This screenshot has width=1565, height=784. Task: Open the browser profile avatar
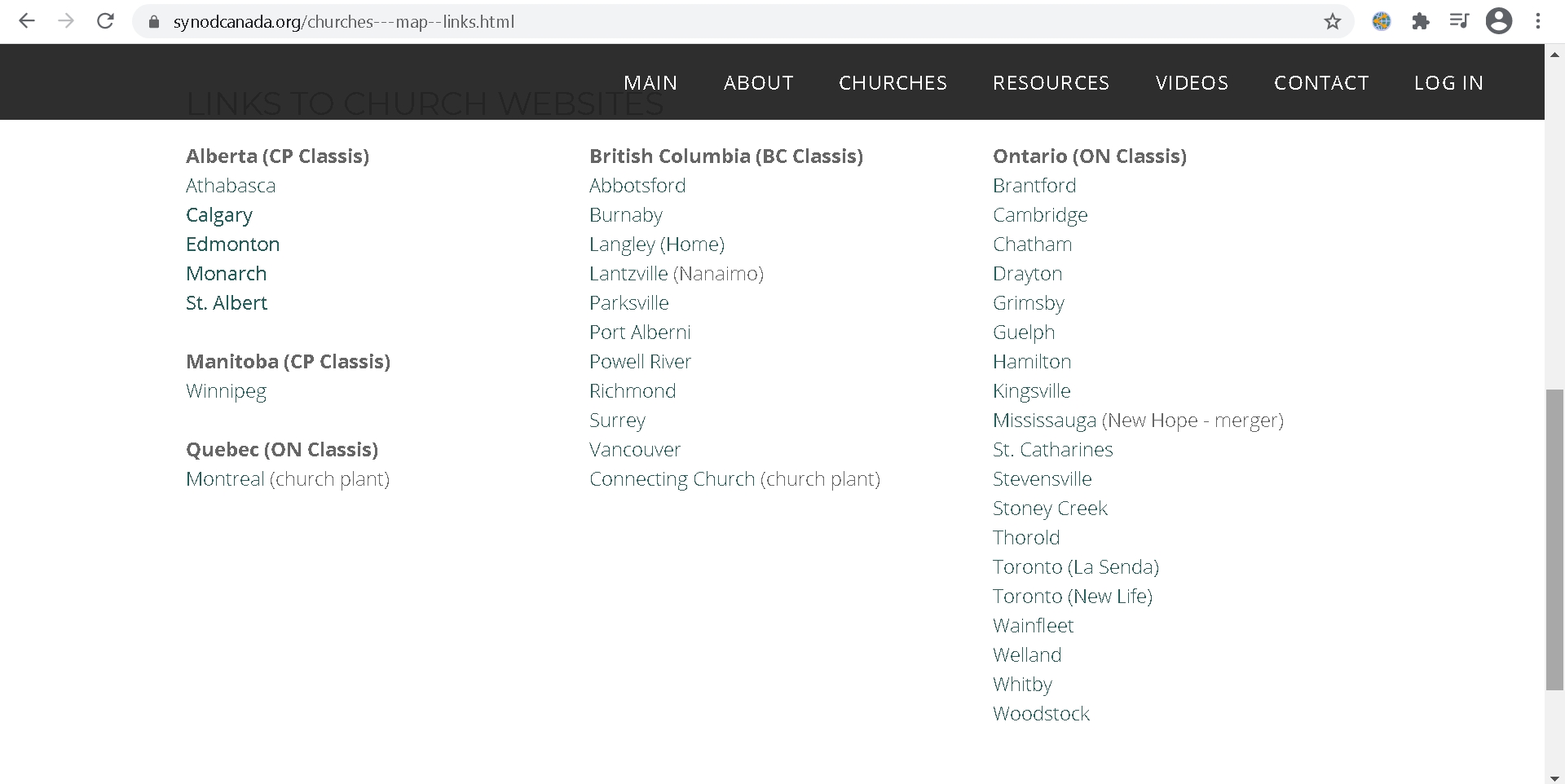(1499, 21)
